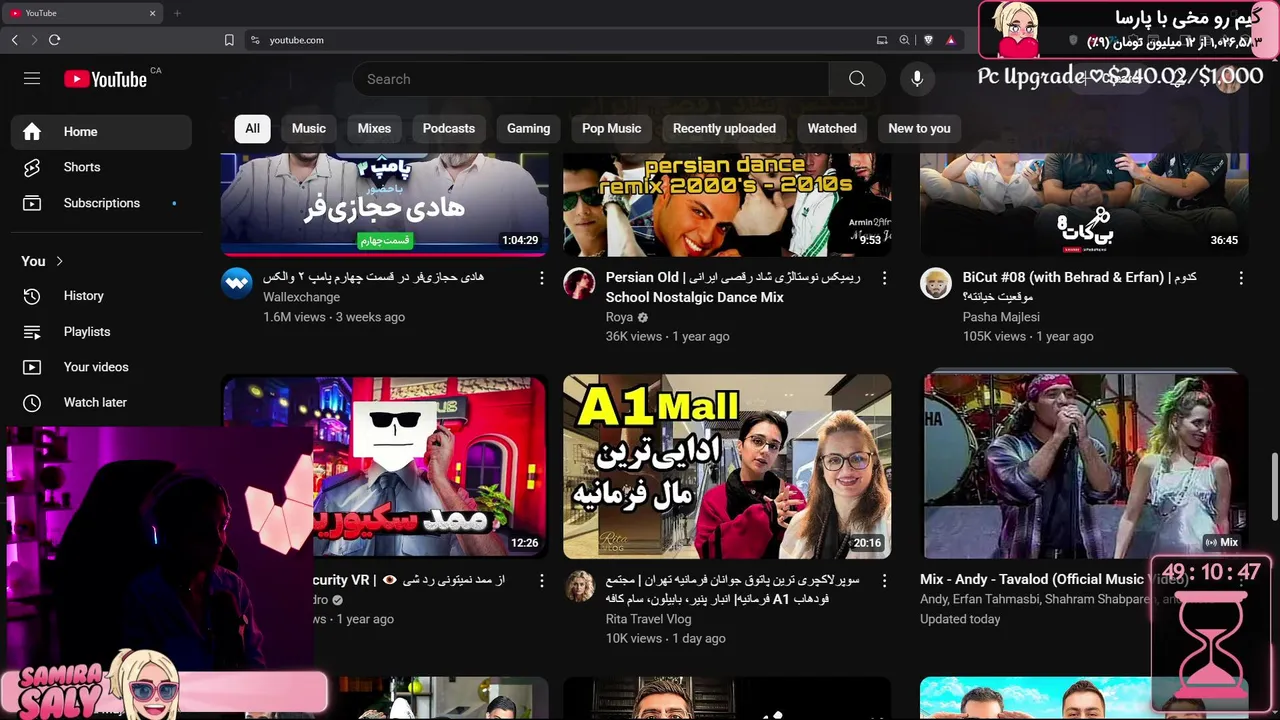
Task: Select the Mixes filter chip
Action: point(374,128)
